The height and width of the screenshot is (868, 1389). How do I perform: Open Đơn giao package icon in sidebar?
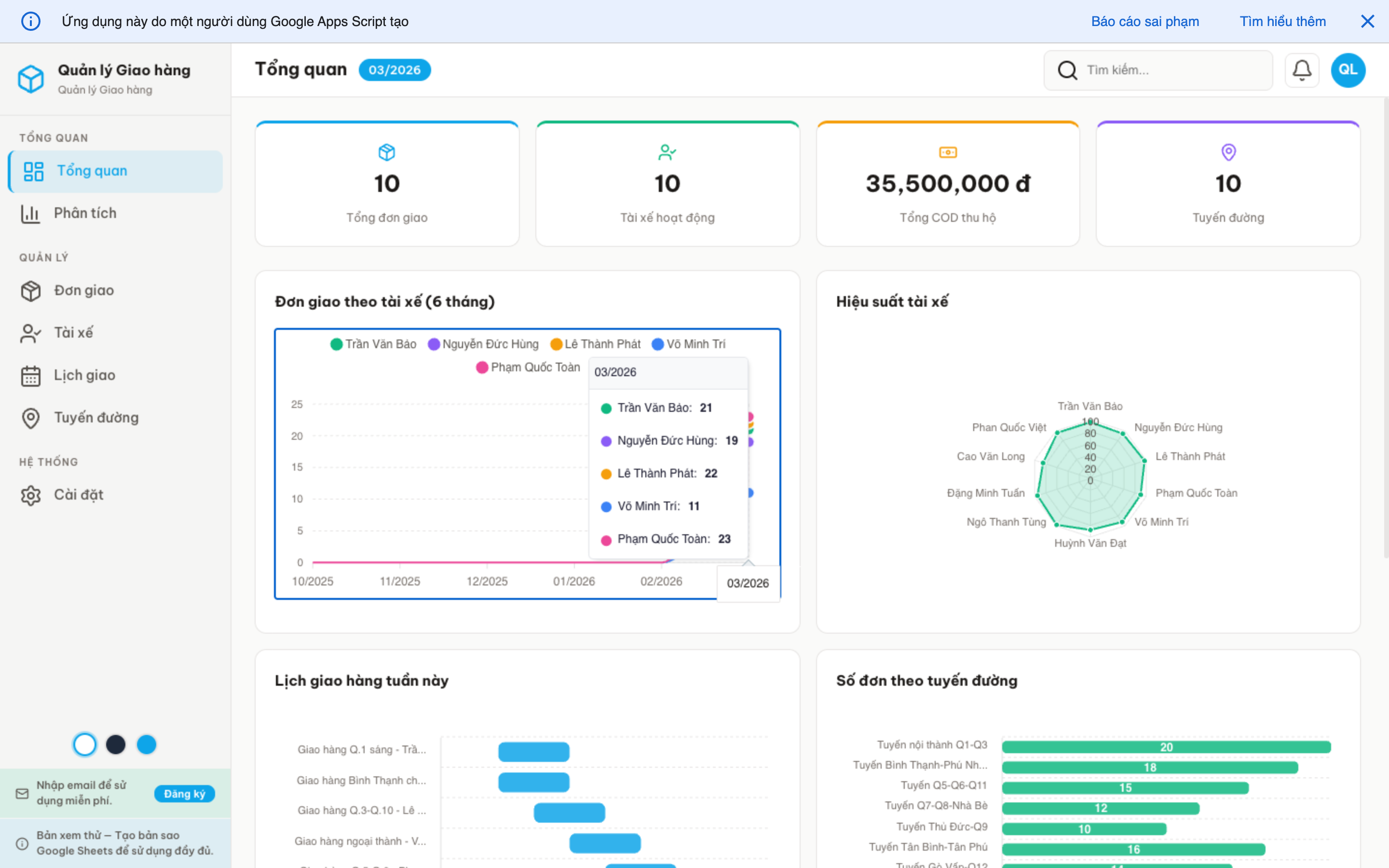pyautogui.click(x=31, y=290)
